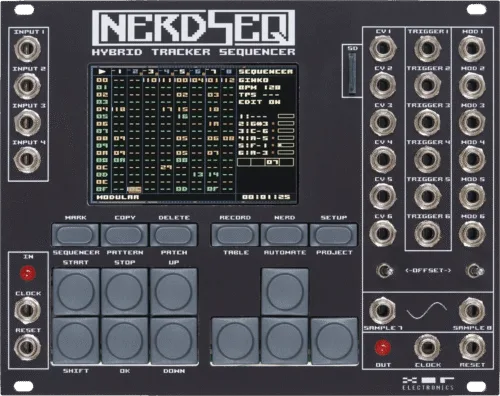The width and height of the screenshot is (500, 396).
Task: Push the COPY / PATTERN button
Action: point(124,235)
